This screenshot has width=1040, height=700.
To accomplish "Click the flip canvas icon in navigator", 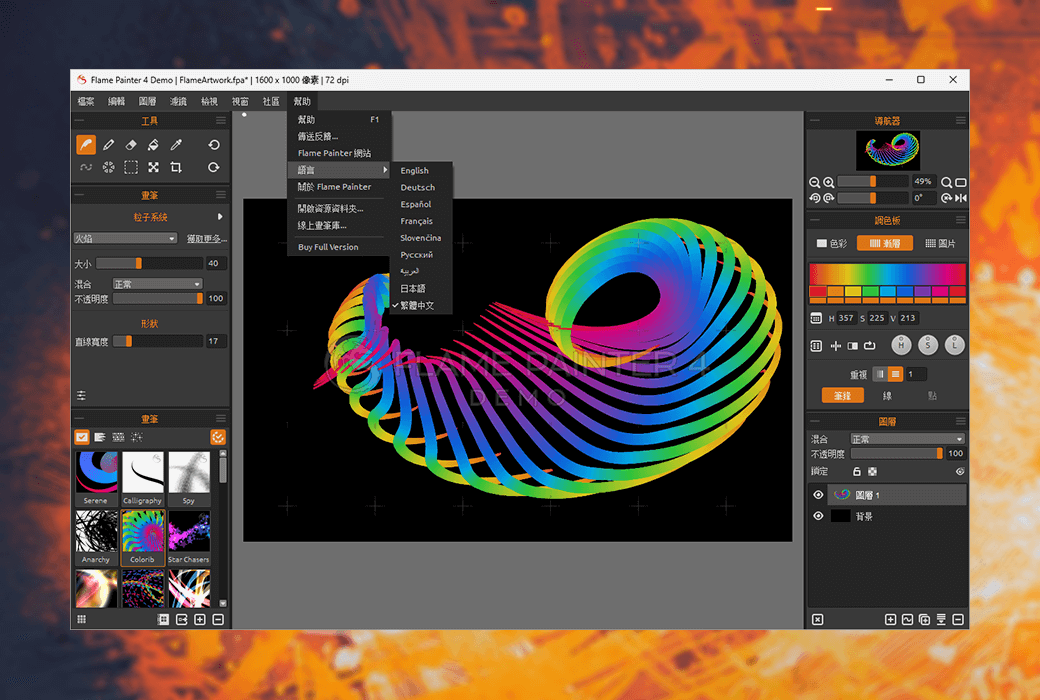I will [x=960, y=198].
